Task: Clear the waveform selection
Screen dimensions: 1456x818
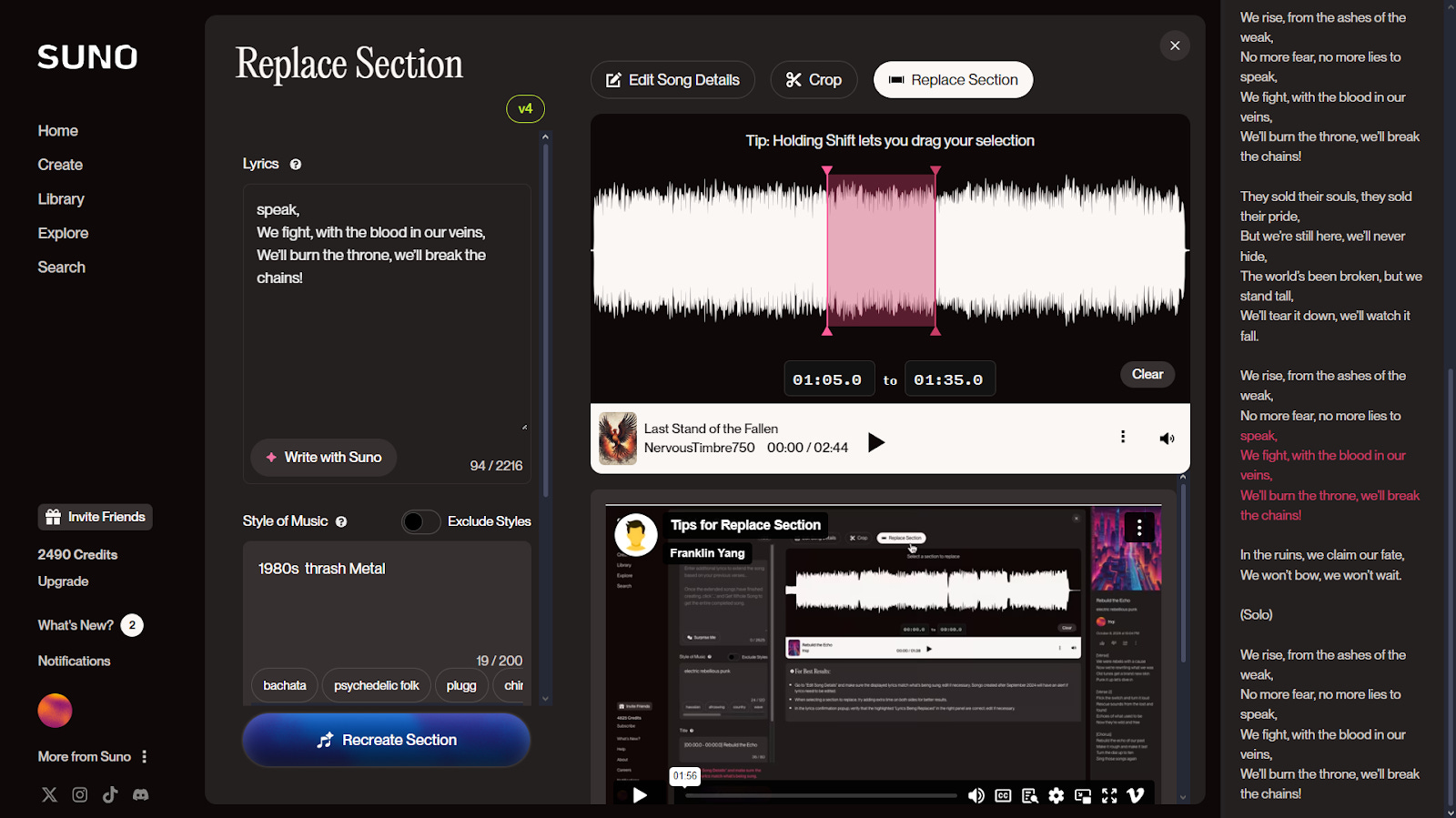Action: (x=1148, y=374)
